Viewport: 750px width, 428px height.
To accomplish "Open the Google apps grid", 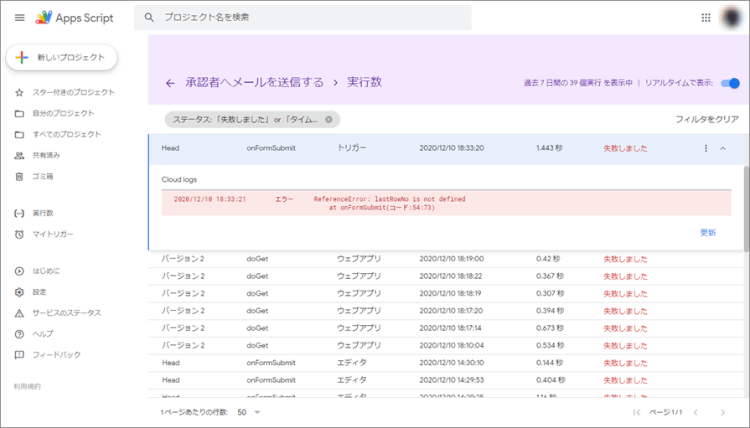I will (x=706, y=17).
